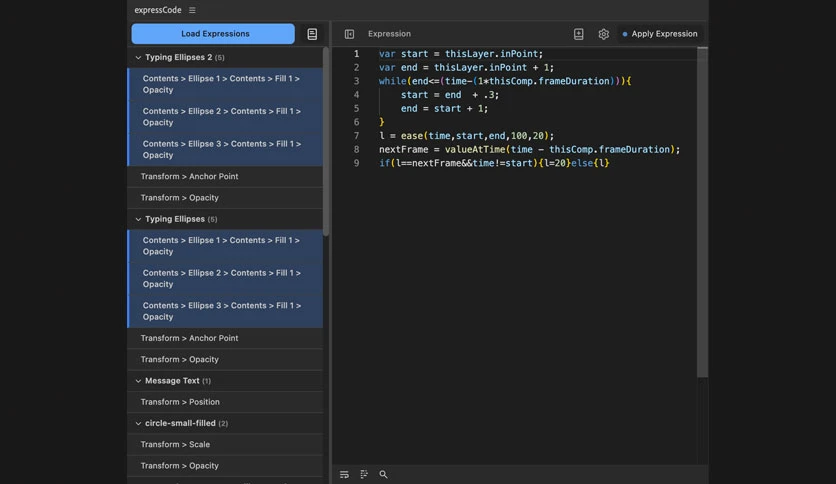
Task: Click line 4 'start = end + .3;'
Action: (449, 95)
